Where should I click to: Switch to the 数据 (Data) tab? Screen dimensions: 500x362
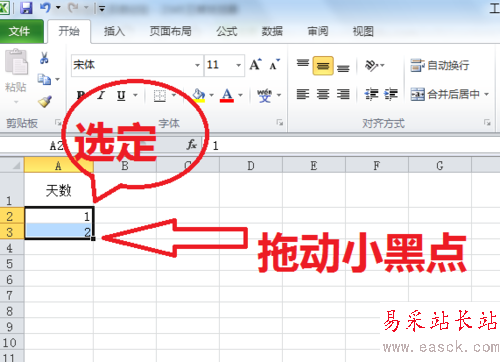(x=272, y=31)
